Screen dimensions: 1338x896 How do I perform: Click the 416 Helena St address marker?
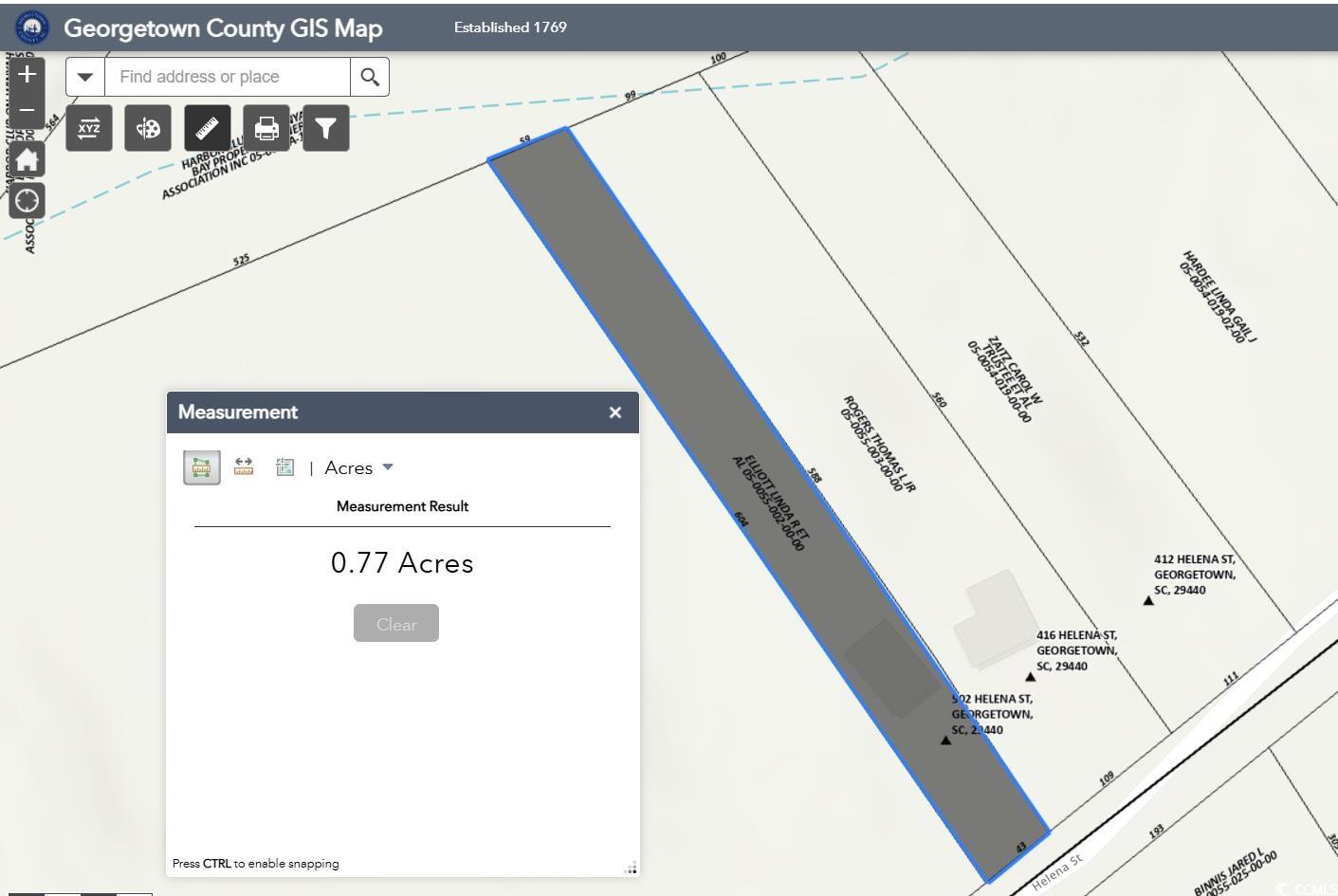[x=1031, y=676]
